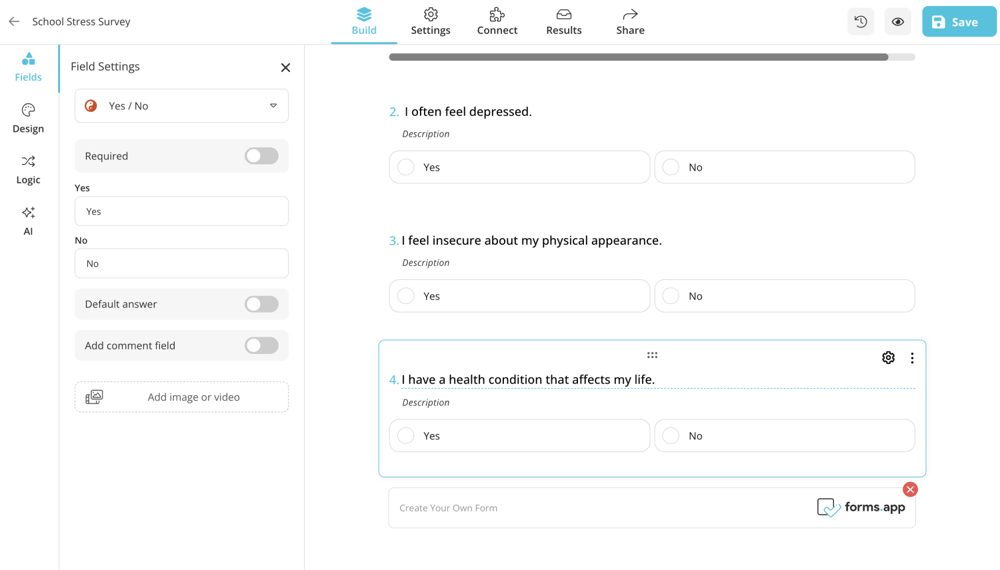Switch to the Connect tab

click(497, 22)
